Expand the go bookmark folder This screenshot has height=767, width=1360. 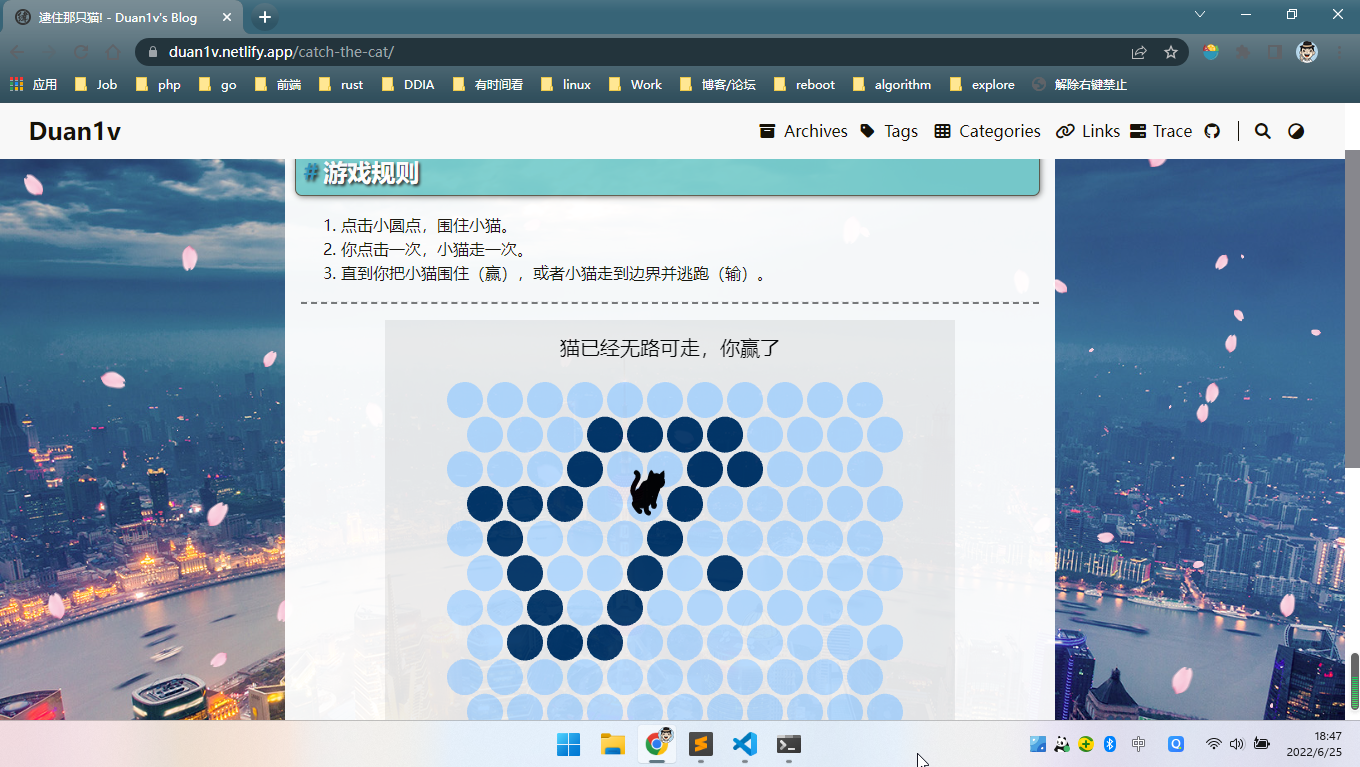point(218,85)
